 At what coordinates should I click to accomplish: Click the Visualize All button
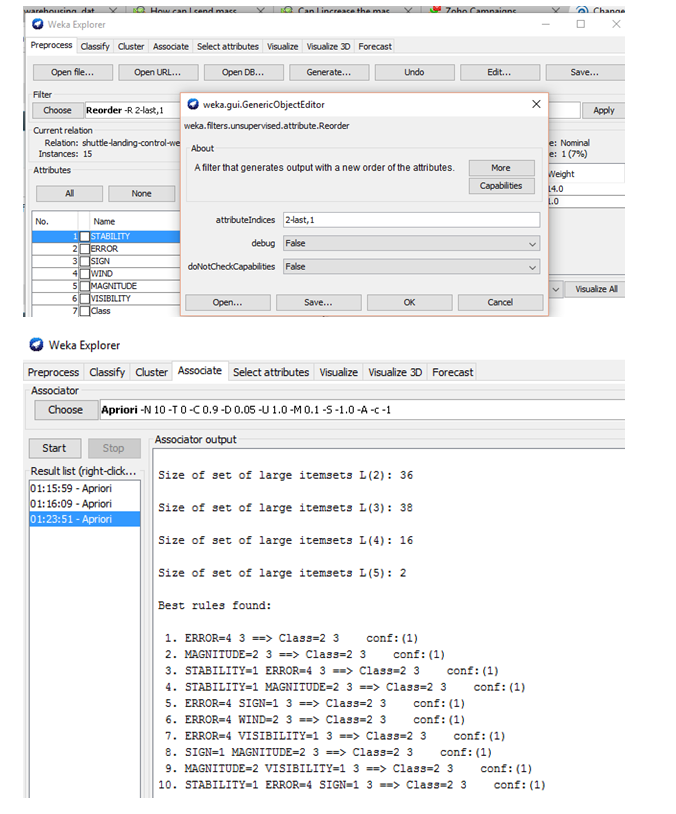pos(596,289)
